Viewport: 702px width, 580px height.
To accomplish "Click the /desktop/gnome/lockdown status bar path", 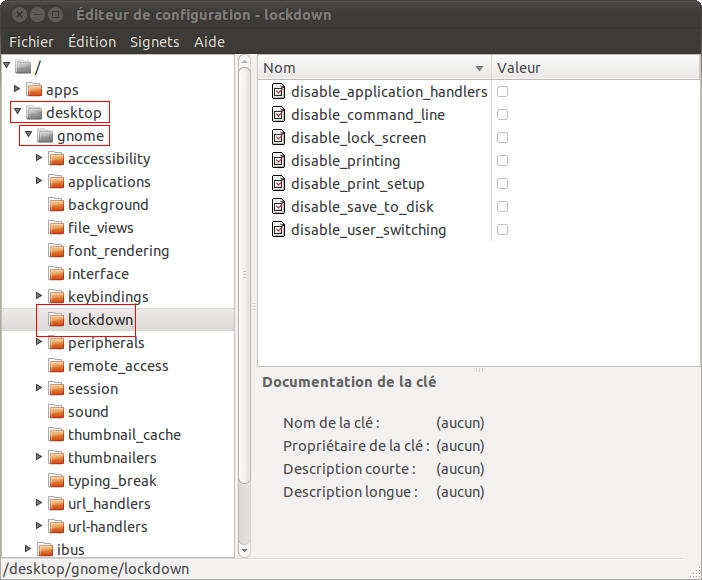I will (x=96, y=569).
